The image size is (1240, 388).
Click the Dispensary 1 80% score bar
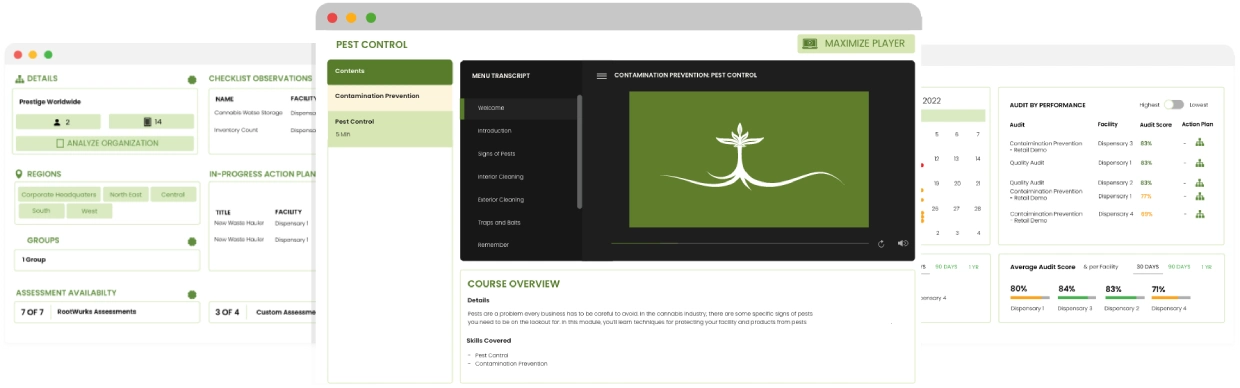point(1030,298)
